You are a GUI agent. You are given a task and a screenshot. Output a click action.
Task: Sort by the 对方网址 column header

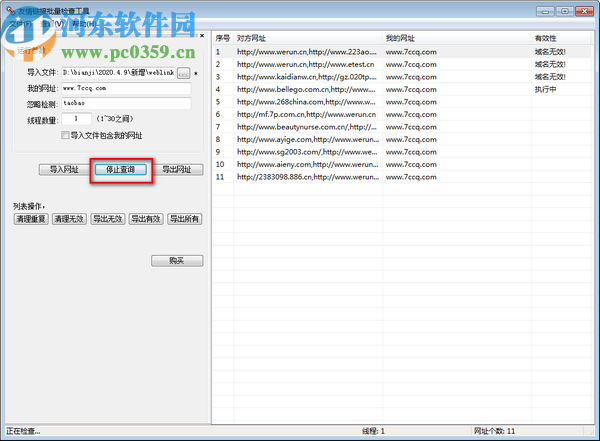308,38
